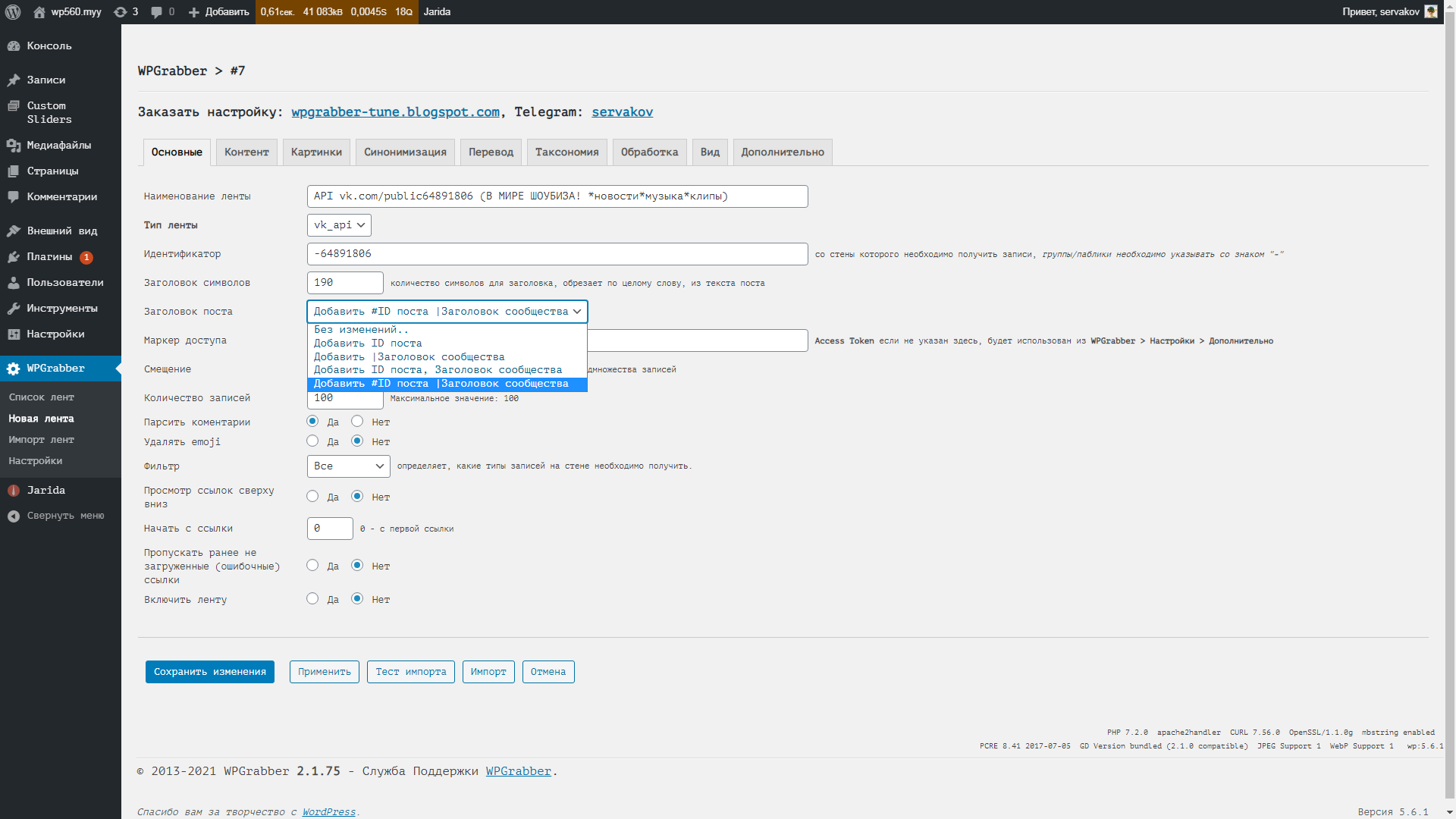Click the Настройки sliders icon
1456x819 pixels.
coord(14,334)
